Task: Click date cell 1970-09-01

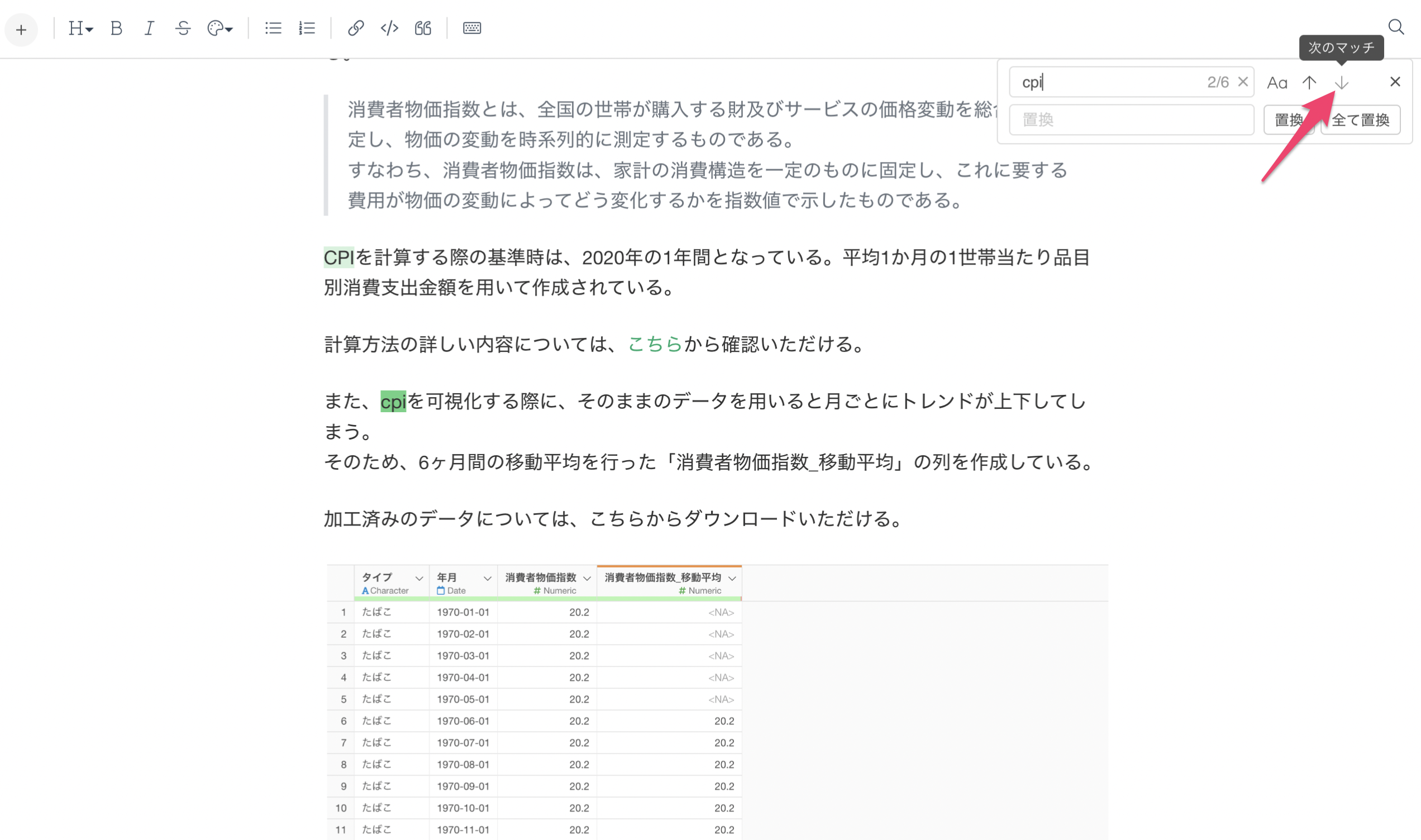Action: [x=463, y=786]
